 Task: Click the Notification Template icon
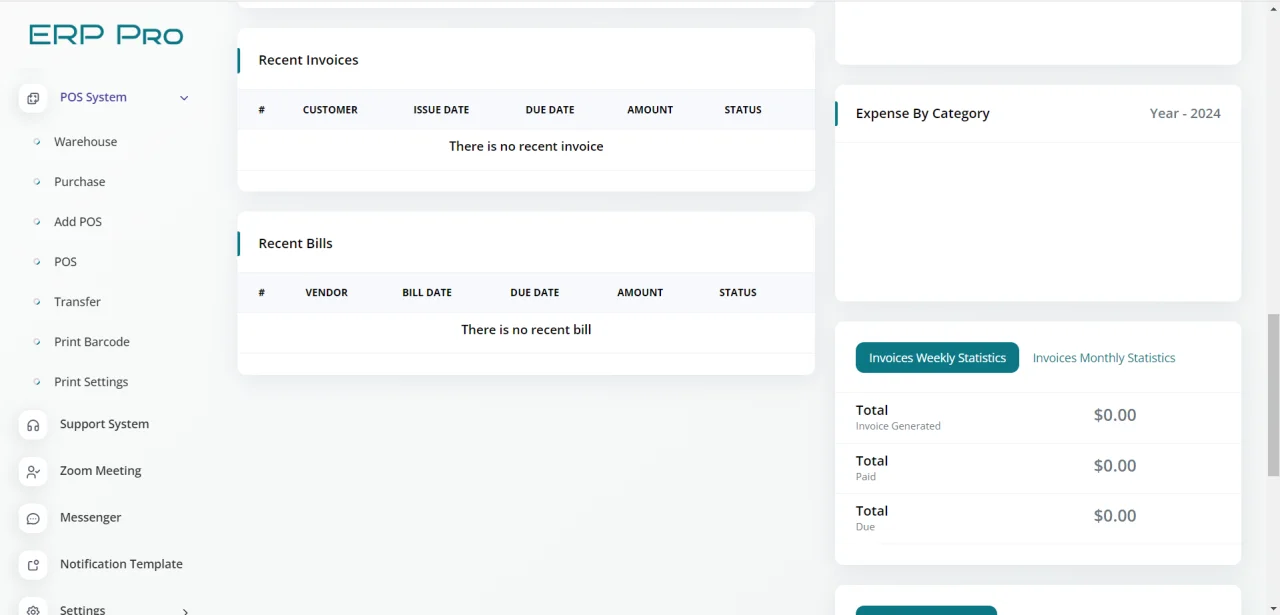[33, 565]
